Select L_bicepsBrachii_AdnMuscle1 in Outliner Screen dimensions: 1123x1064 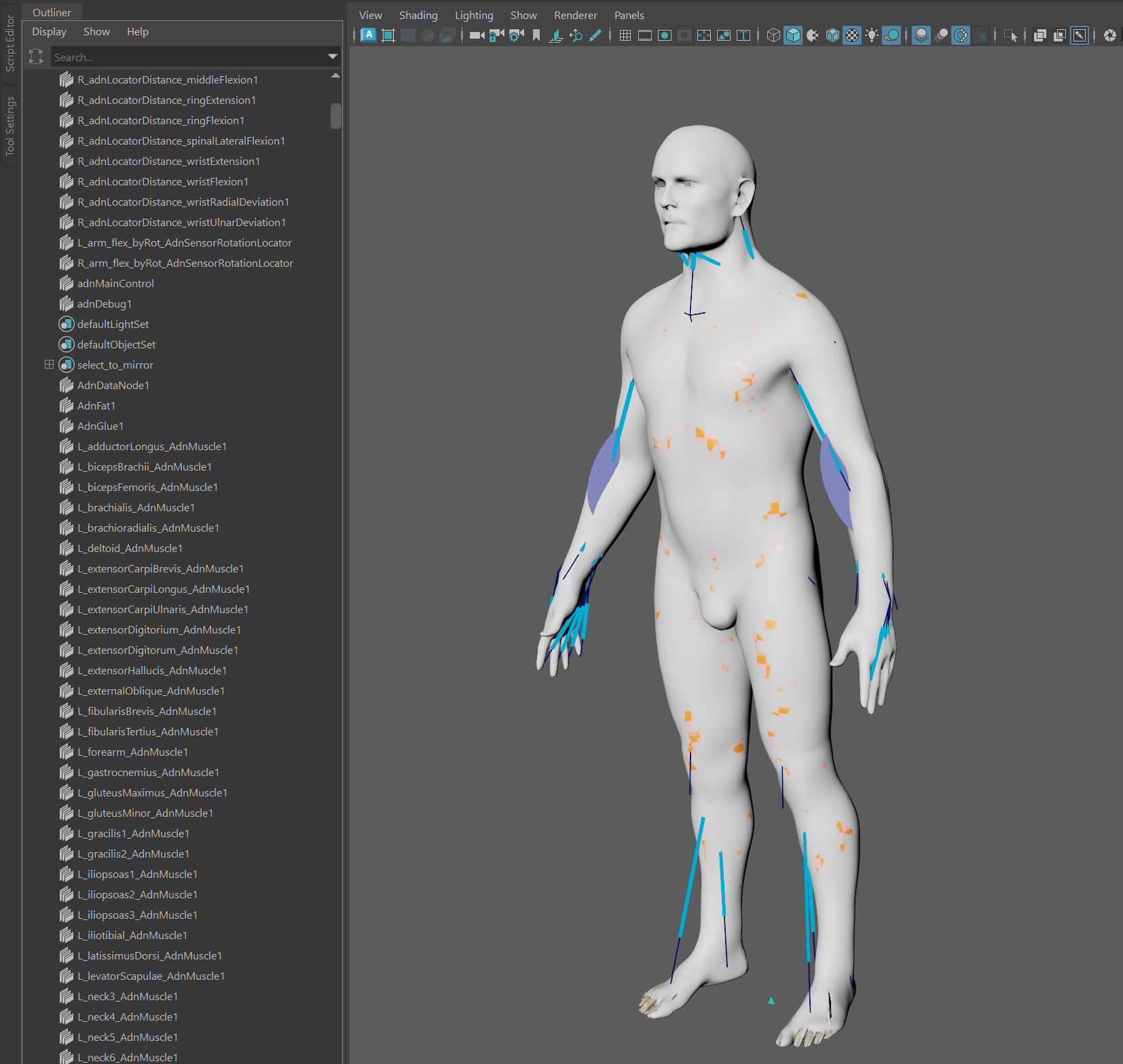[x=144, y=466]
